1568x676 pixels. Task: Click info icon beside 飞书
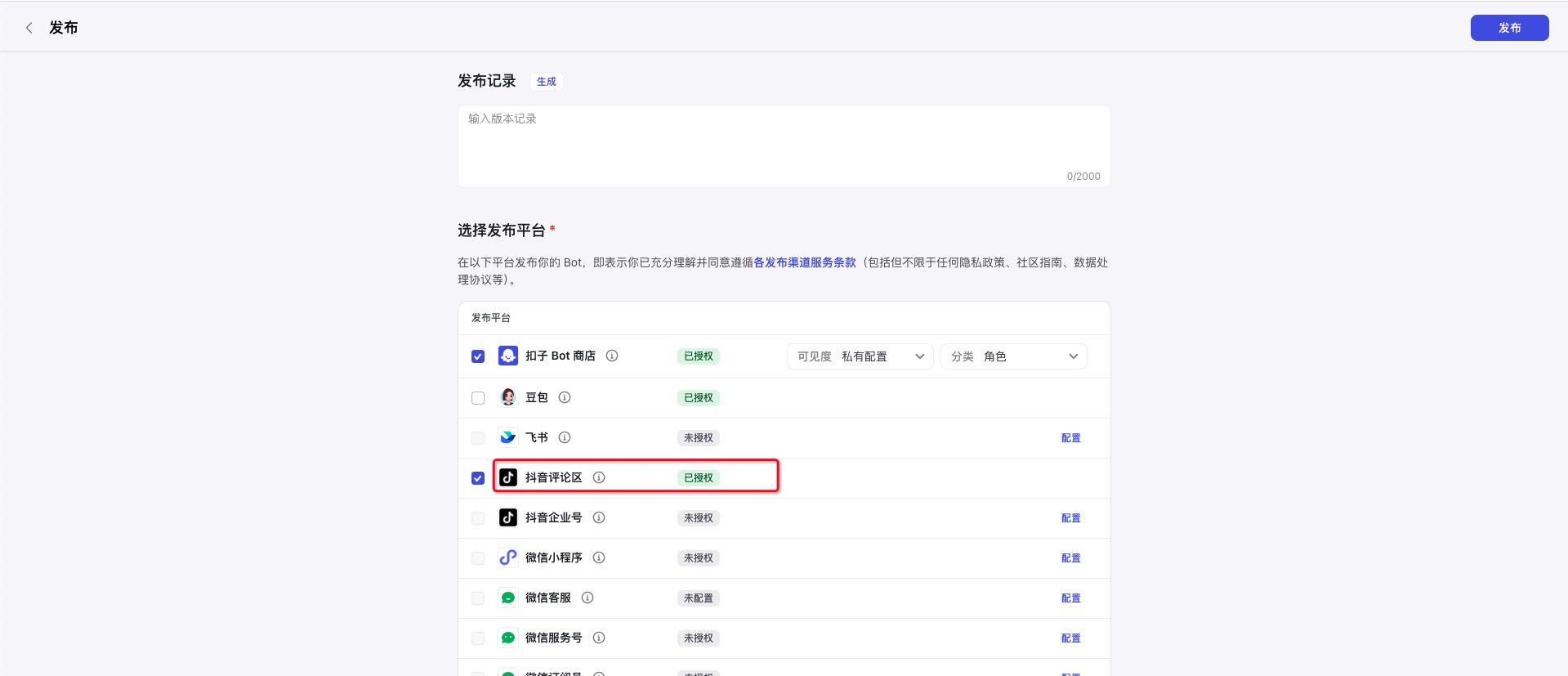(x=565, y=437)
